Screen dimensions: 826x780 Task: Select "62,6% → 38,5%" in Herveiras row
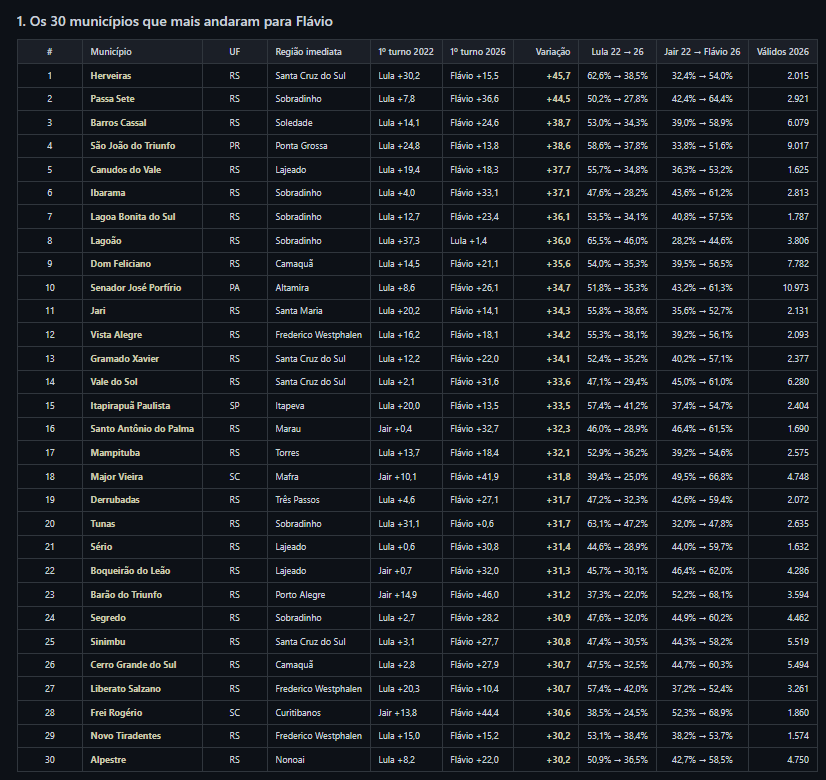tap(617, 76)
